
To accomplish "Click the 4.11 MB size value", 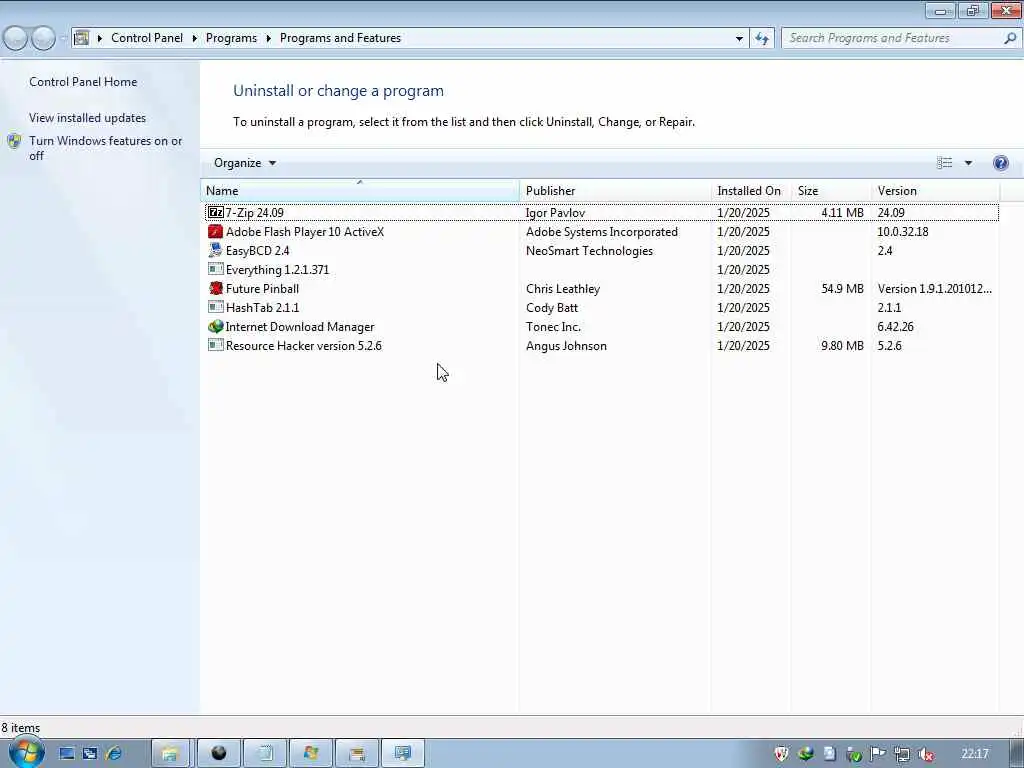I will [842, 212].
